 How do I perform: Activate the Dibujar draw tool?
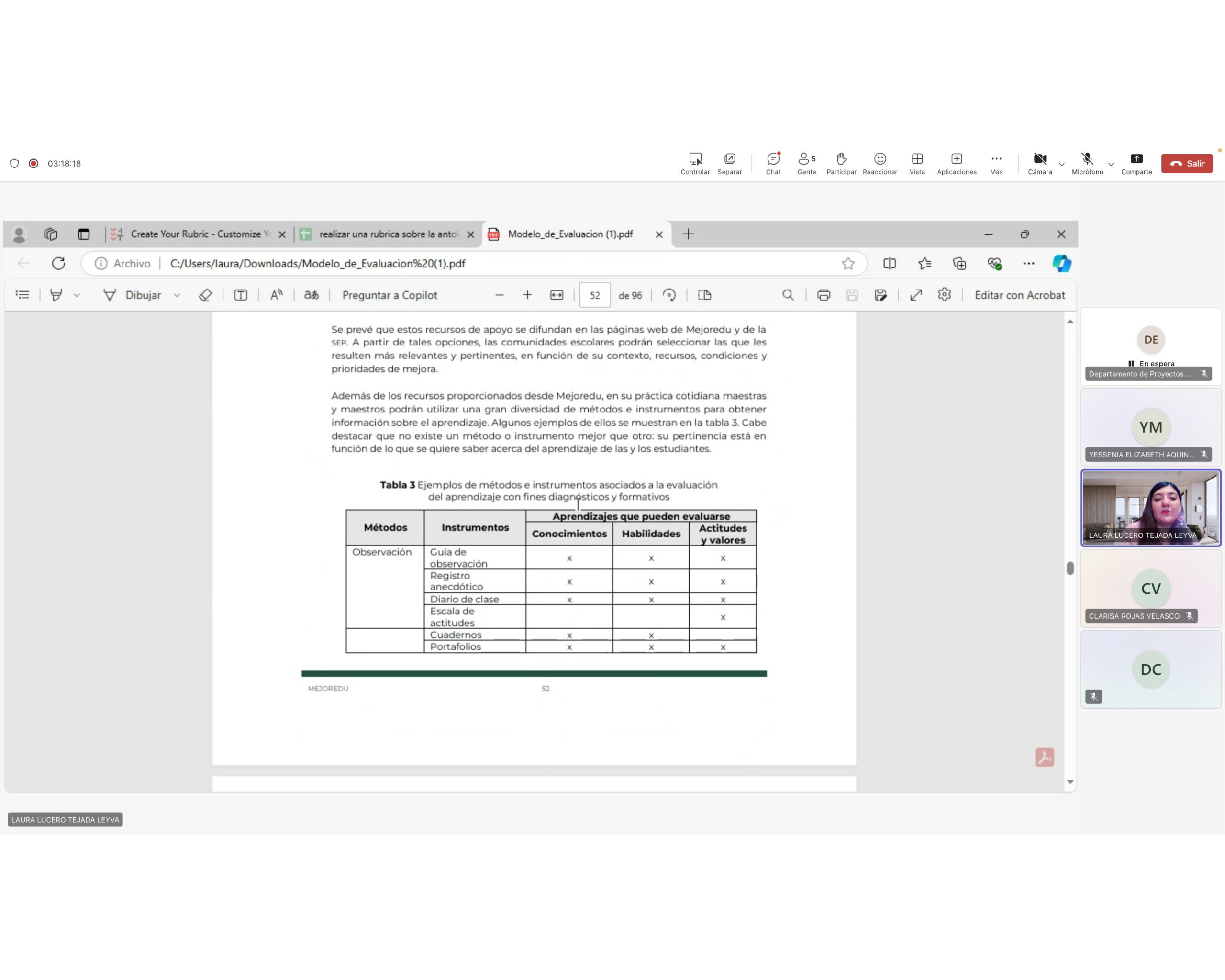click(133, 295)
